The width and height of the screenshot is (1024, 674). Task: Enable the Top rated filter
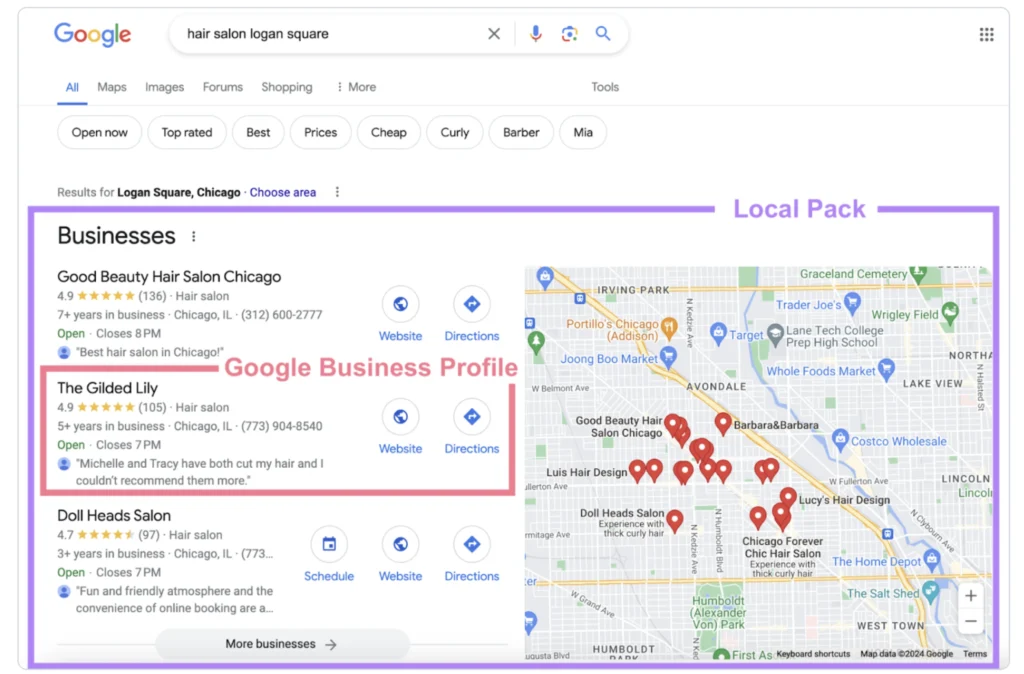(186, 131)
